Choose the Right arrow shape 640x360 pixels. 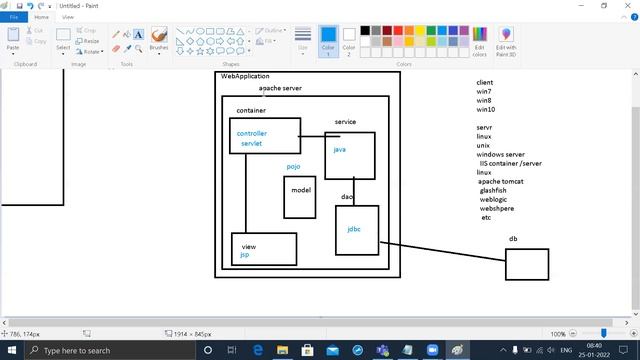pos(220,41)
